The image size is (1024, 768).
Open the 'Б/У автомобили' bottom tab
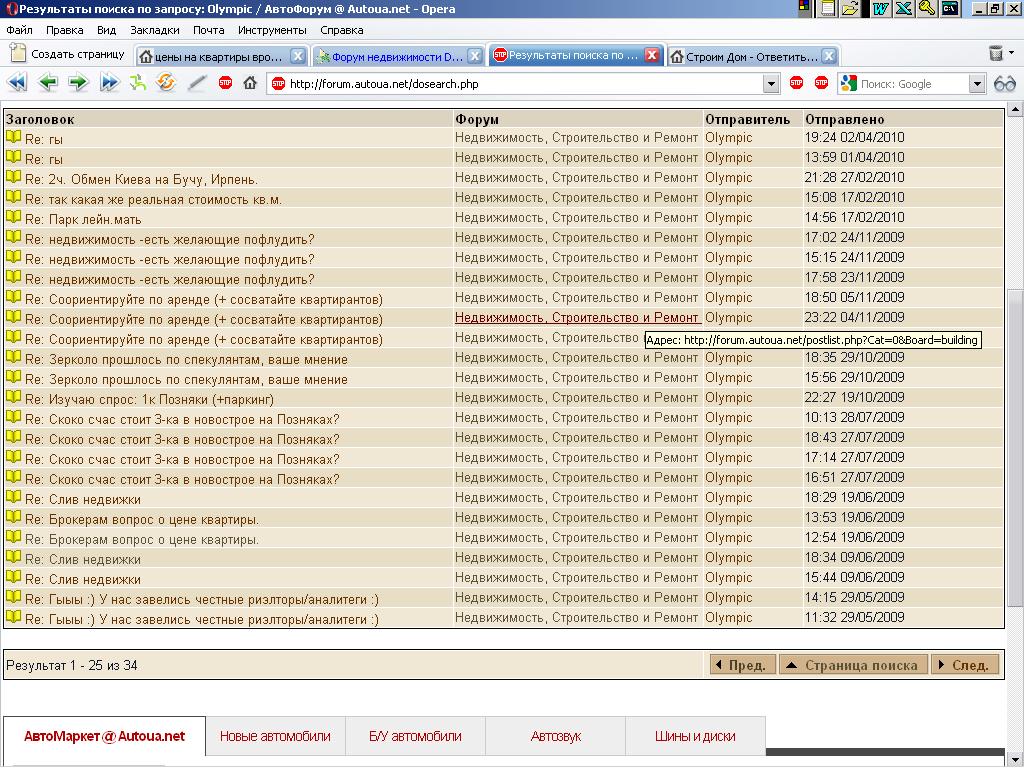[x=415, y=736]
